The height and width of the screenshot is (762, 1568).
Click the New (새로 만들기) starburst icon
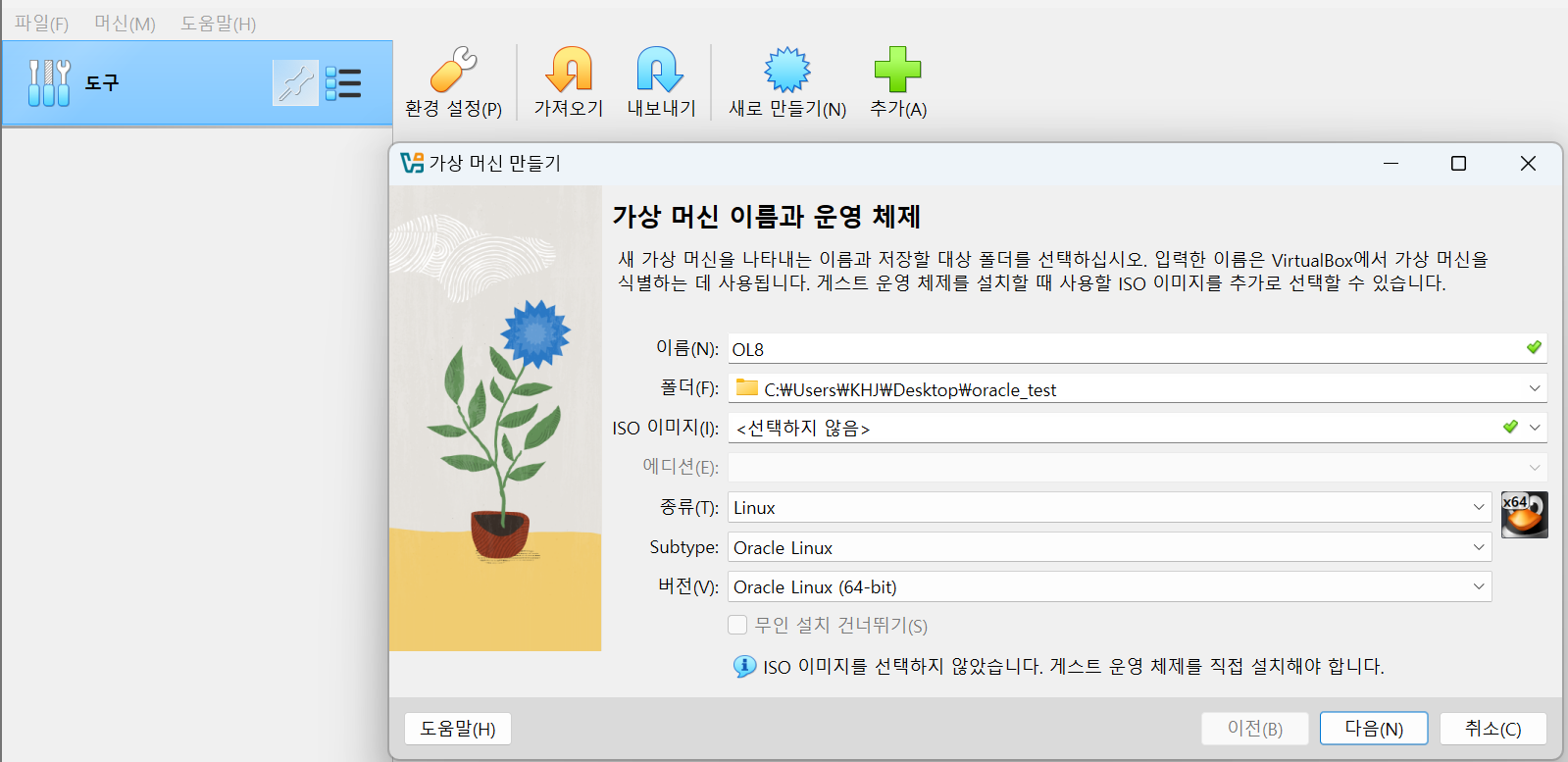tap(787, 70)
